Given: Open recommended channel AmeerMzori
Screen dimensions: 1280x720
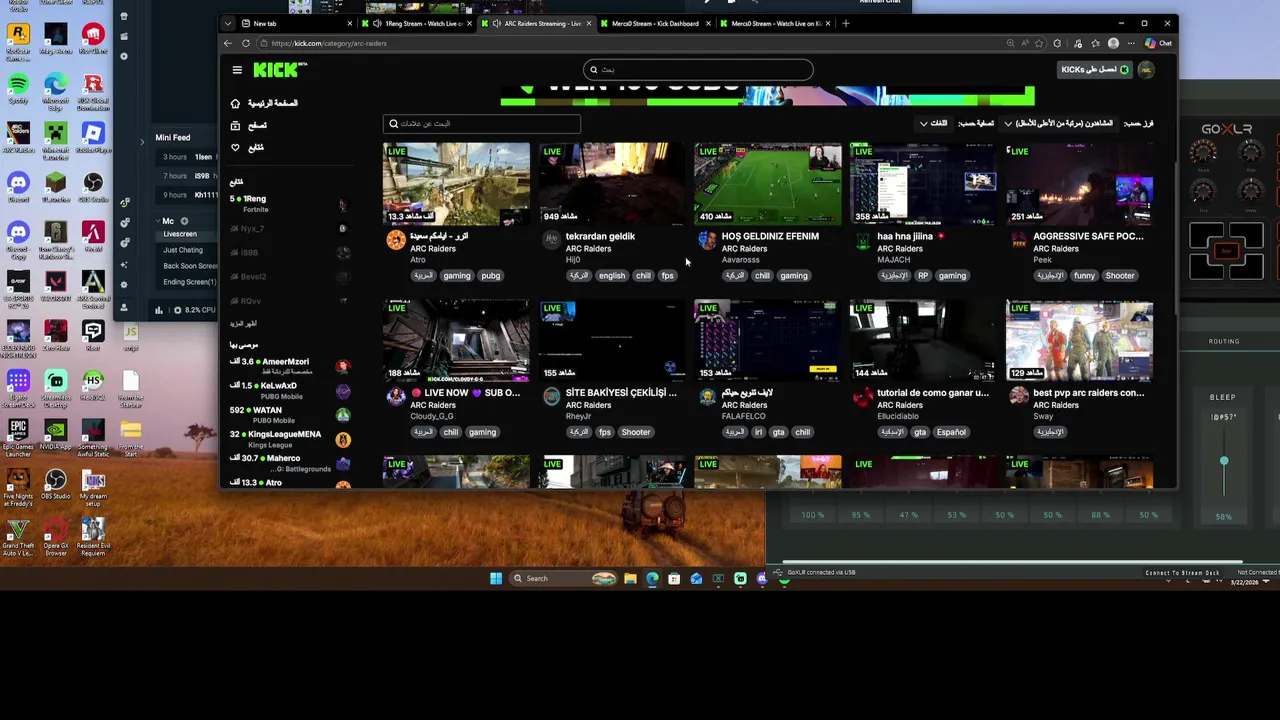Looking at the screenshot, I should (289, 366).
